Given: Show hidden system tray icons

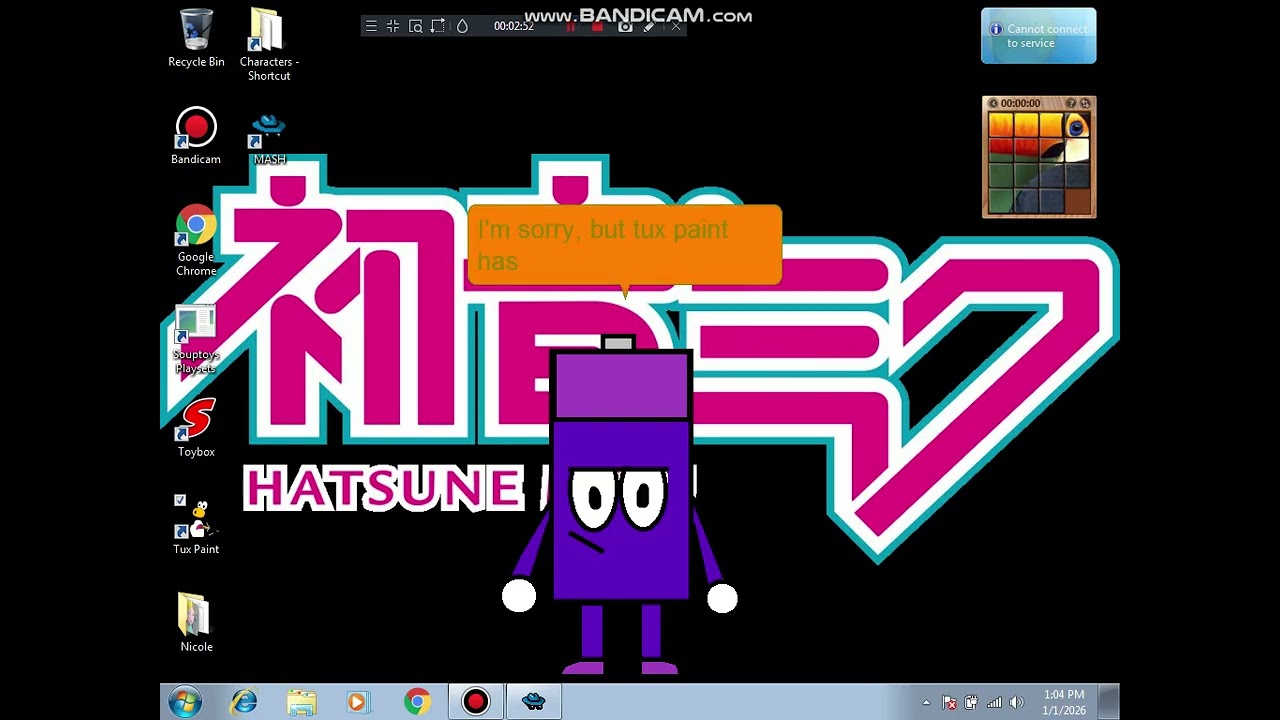Looking at the screenshot, I should point(926,703).
